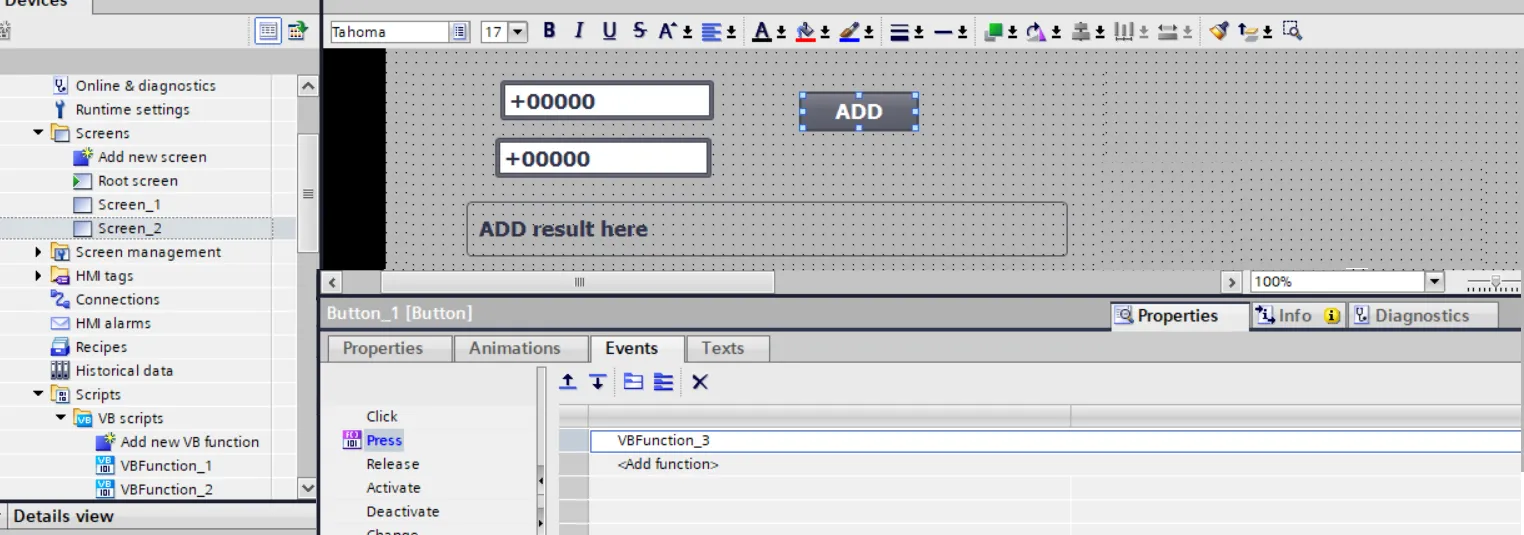The width and height of the screenshot is (1524, 535).
Task: Move function down with down-arrow icon
Action: (597, 382)
